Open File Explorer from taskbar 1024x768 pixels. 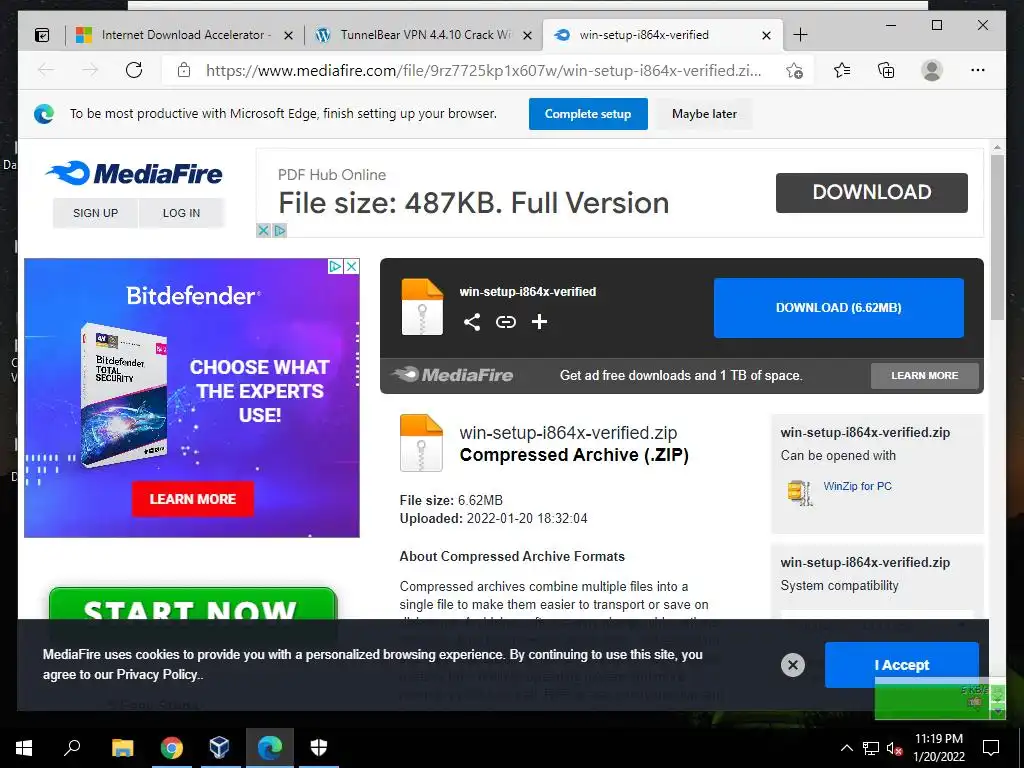tap(122, 748)
